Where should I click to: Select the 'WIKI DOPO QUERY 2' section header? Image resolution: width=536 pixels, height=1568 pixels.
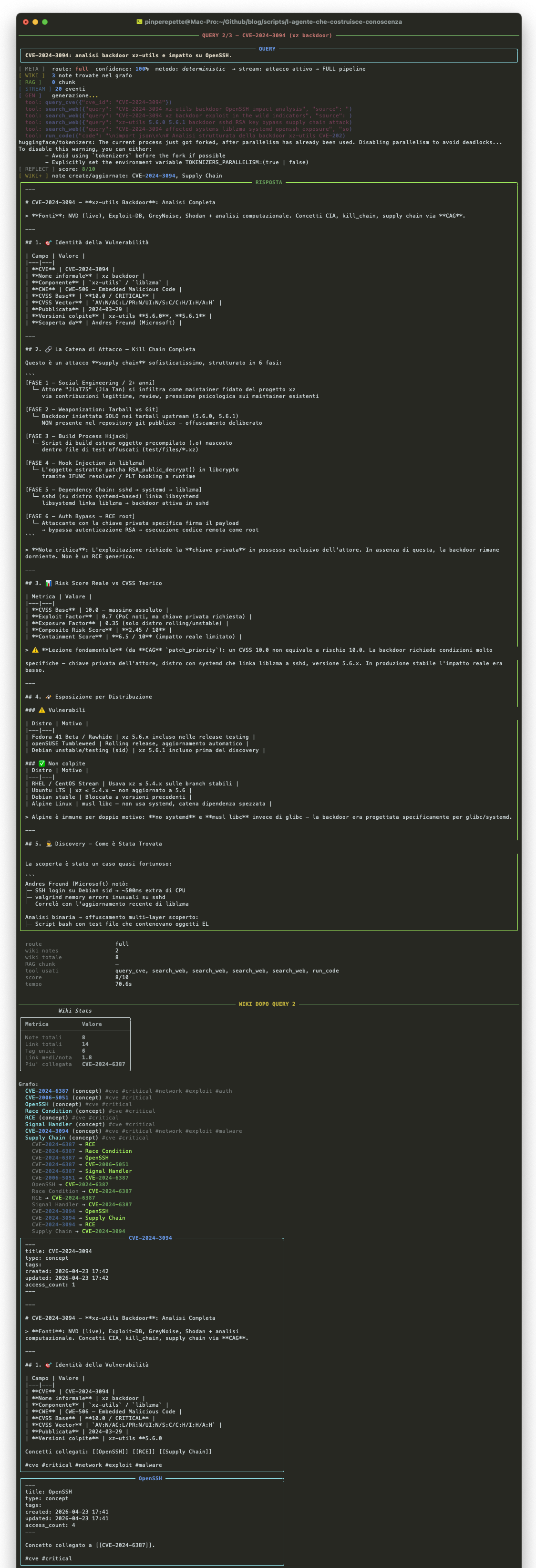tap(267, 1004)
